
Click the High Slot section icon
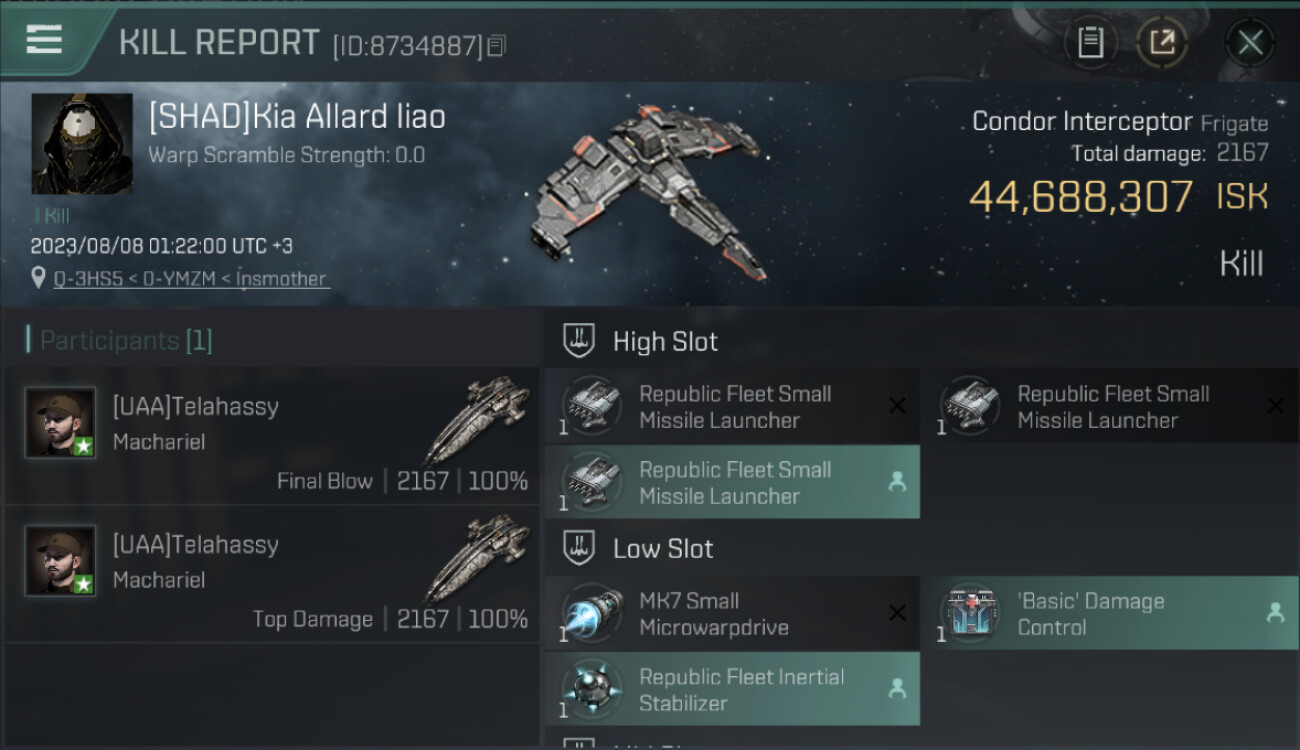pos(580,341)
